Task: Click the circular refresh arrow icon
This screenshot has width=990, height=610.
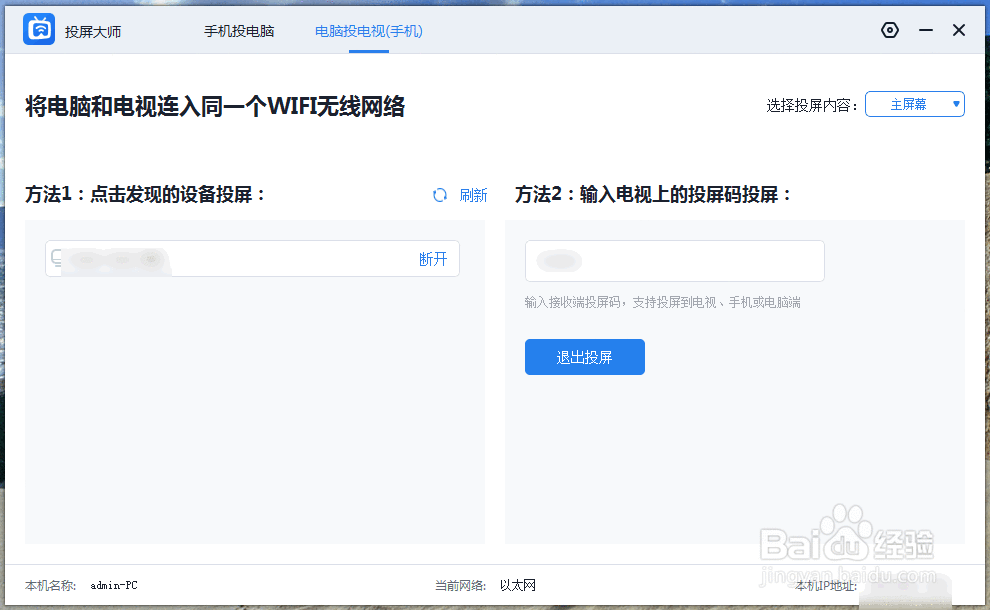Action: (440, 195)
